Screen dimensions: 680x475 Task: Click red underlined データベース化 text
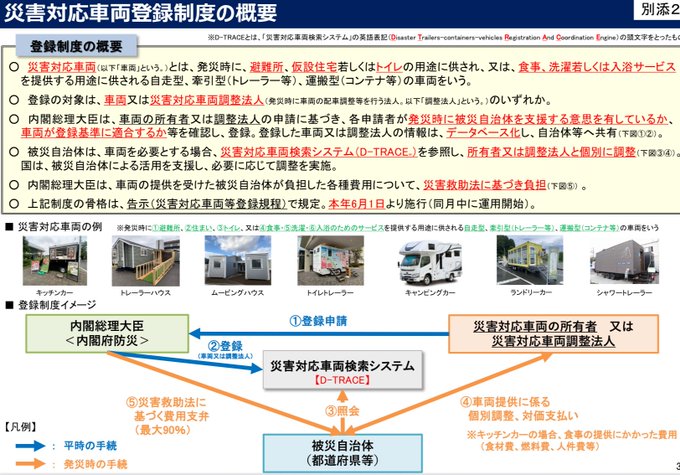click(483, 132)
